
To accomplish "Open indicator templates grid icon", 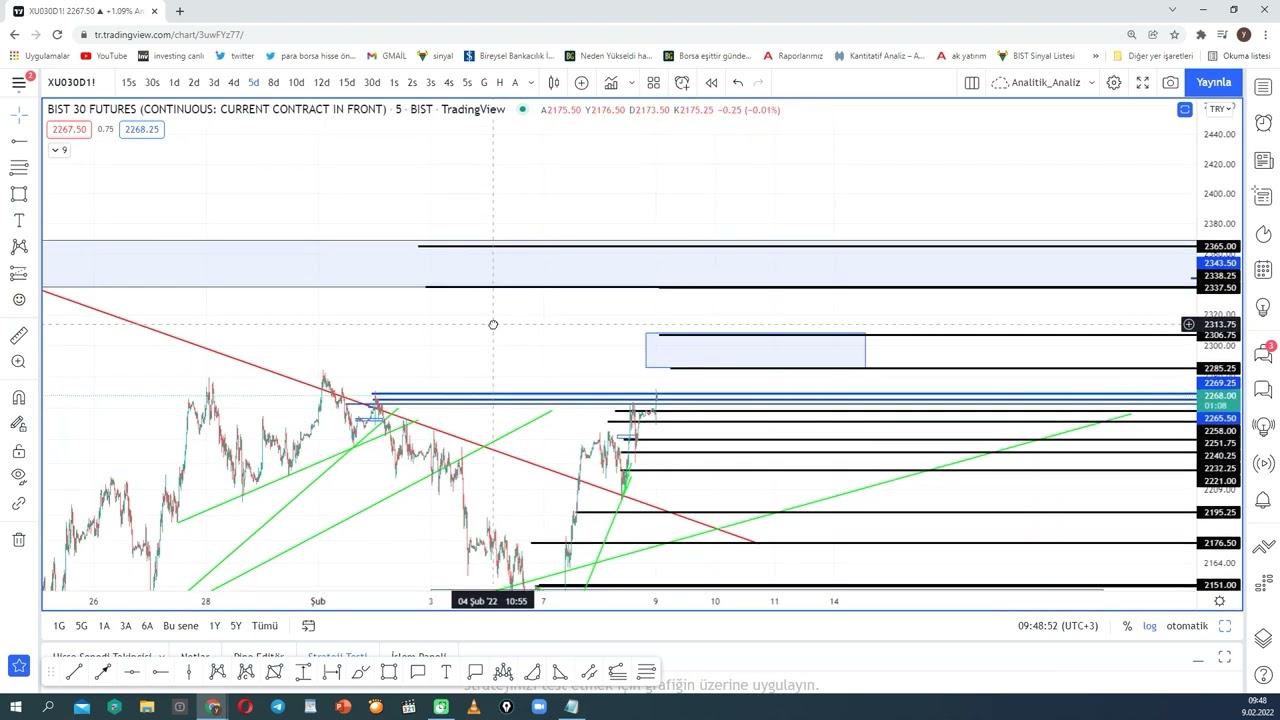I will coord(654,82).
